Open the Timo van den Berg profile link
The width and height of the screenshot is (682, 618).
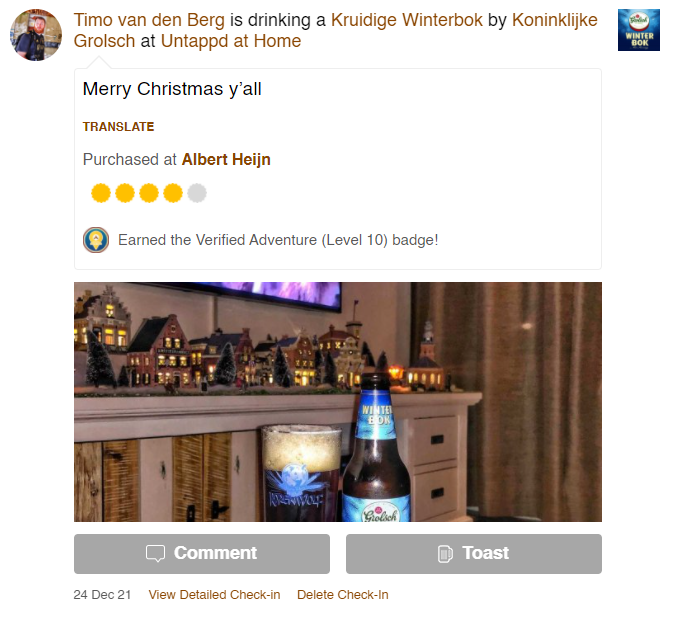pos(149,20)
